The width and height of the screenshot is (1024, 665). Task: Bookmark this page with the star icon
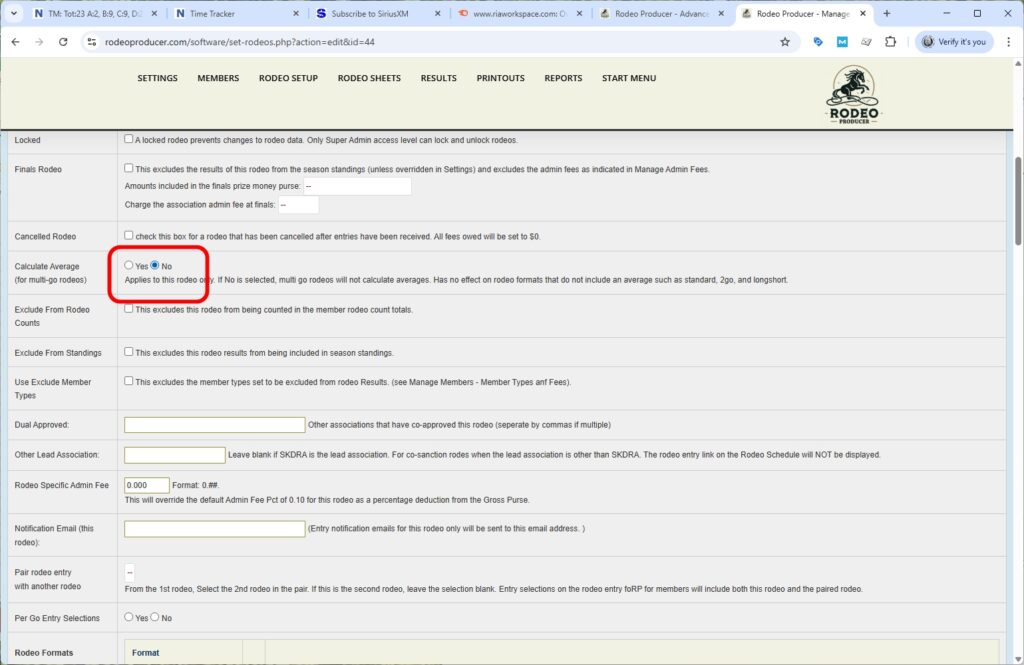coord(785,42)
